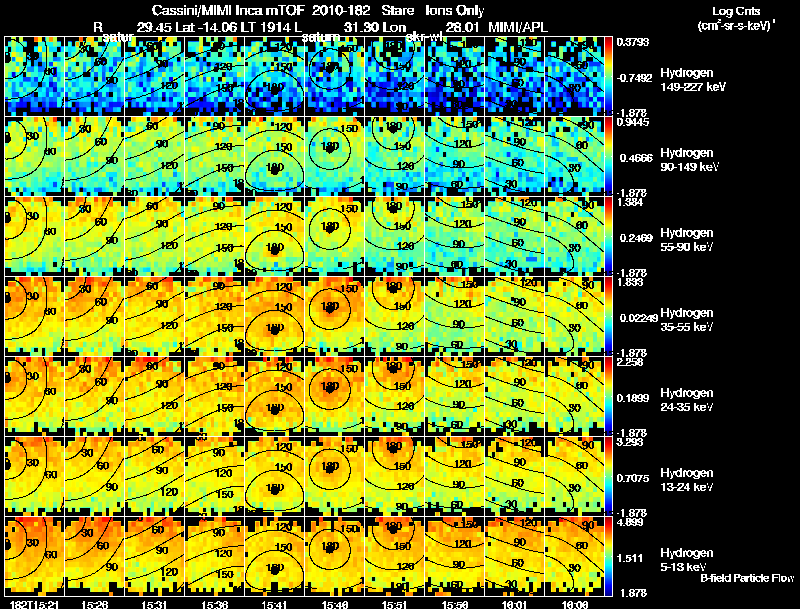Viewport: 800px width, 609px height.
Task: Open the 149-227 keV panel at 15:46
Action: pos(335,76)
